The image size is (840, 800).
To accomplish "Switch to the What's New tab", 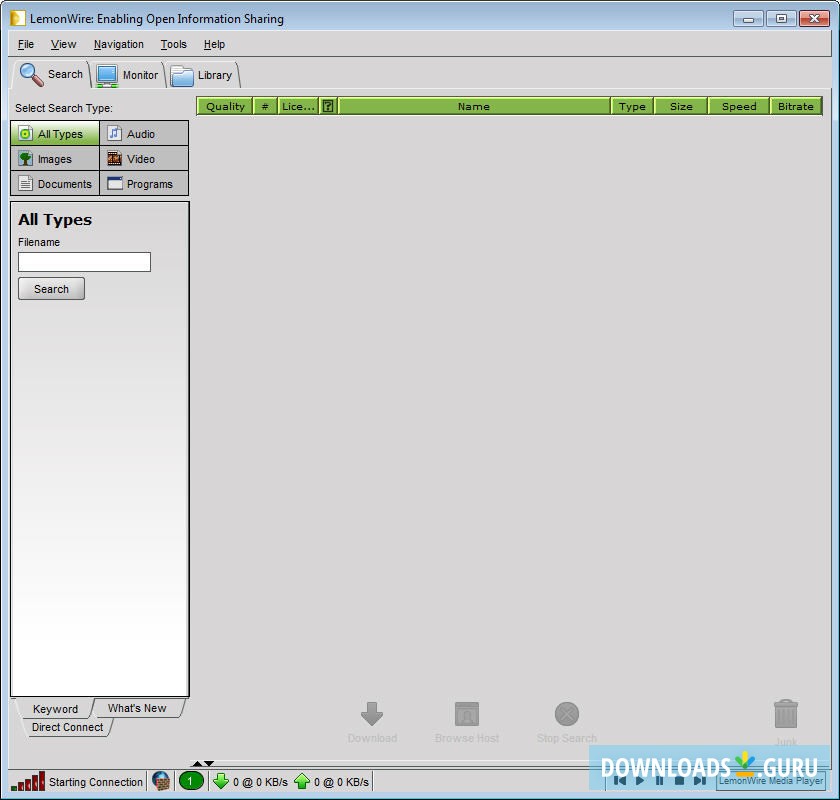I will 138,708.
